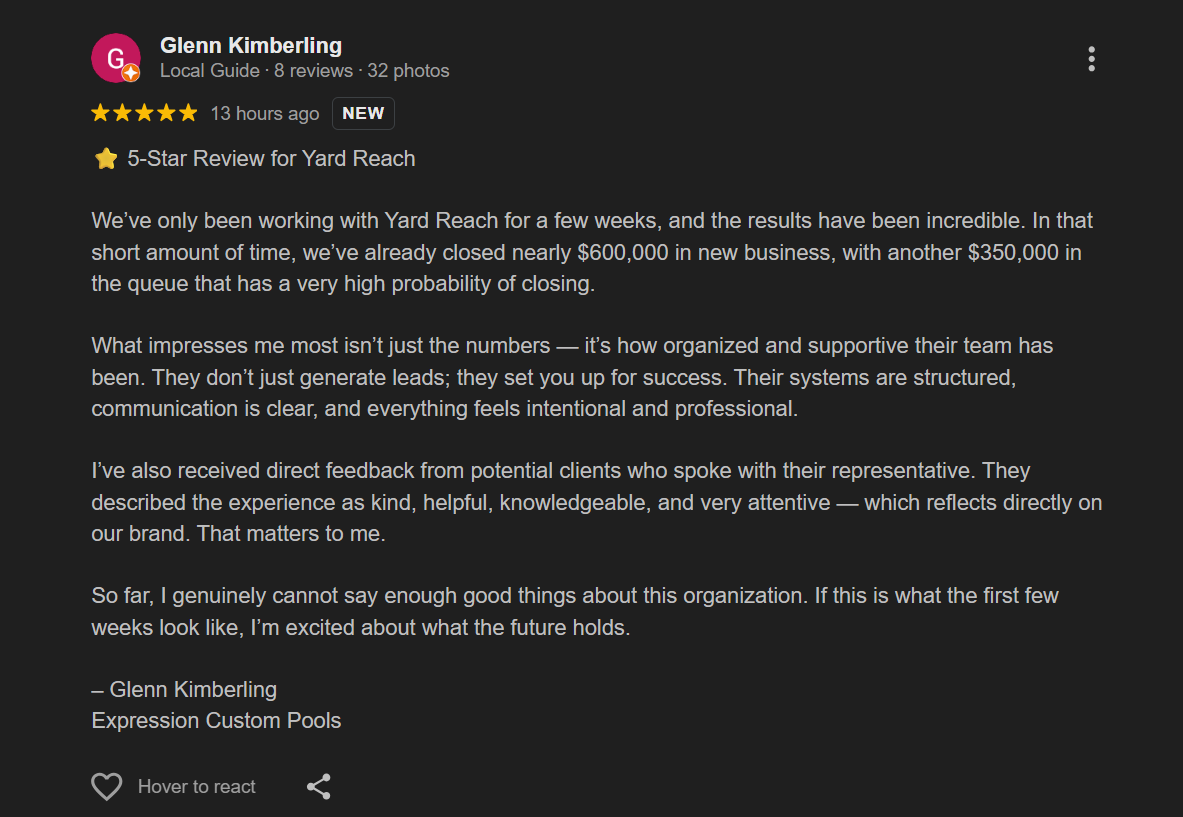
Task: Click the star emoji beside the review headline
Action: click(x=106, y=158)
